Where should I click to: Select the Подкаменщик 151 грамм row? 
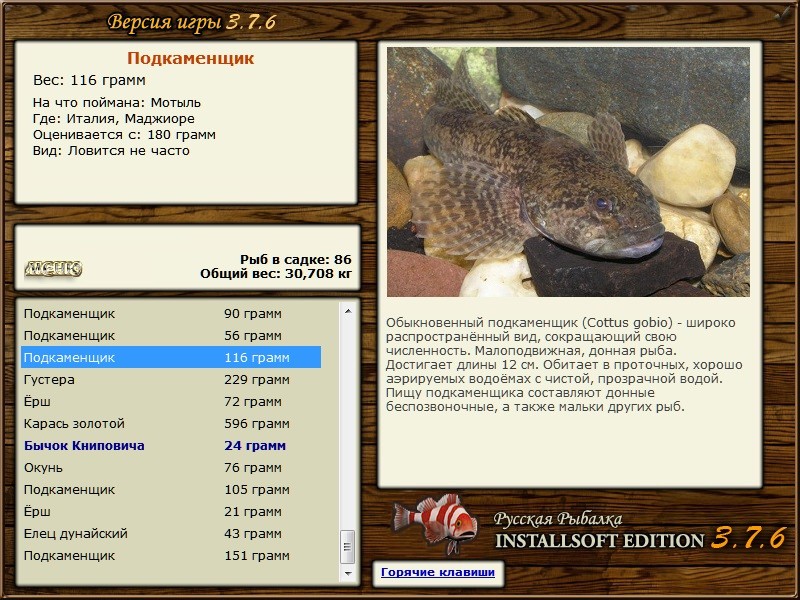171,555
